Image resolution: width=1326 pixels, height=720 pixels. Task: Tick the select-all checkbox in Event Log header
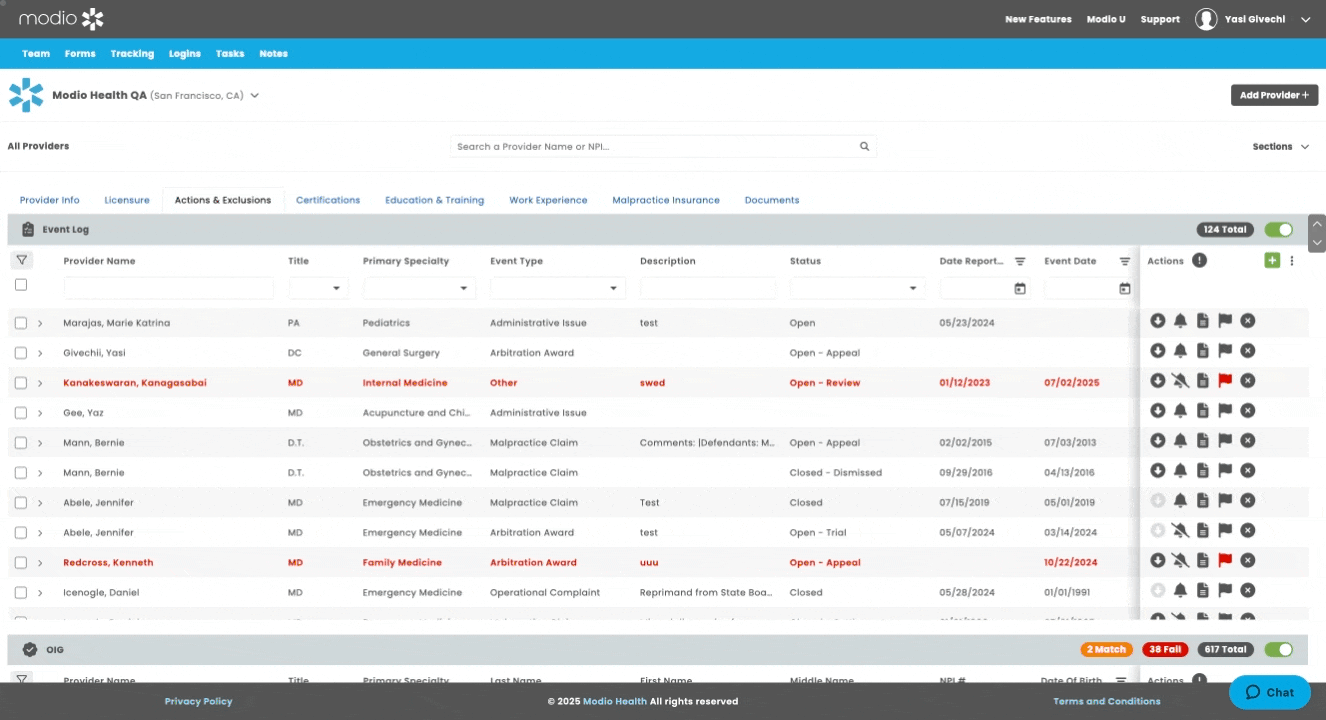click(x=21, y=285)
